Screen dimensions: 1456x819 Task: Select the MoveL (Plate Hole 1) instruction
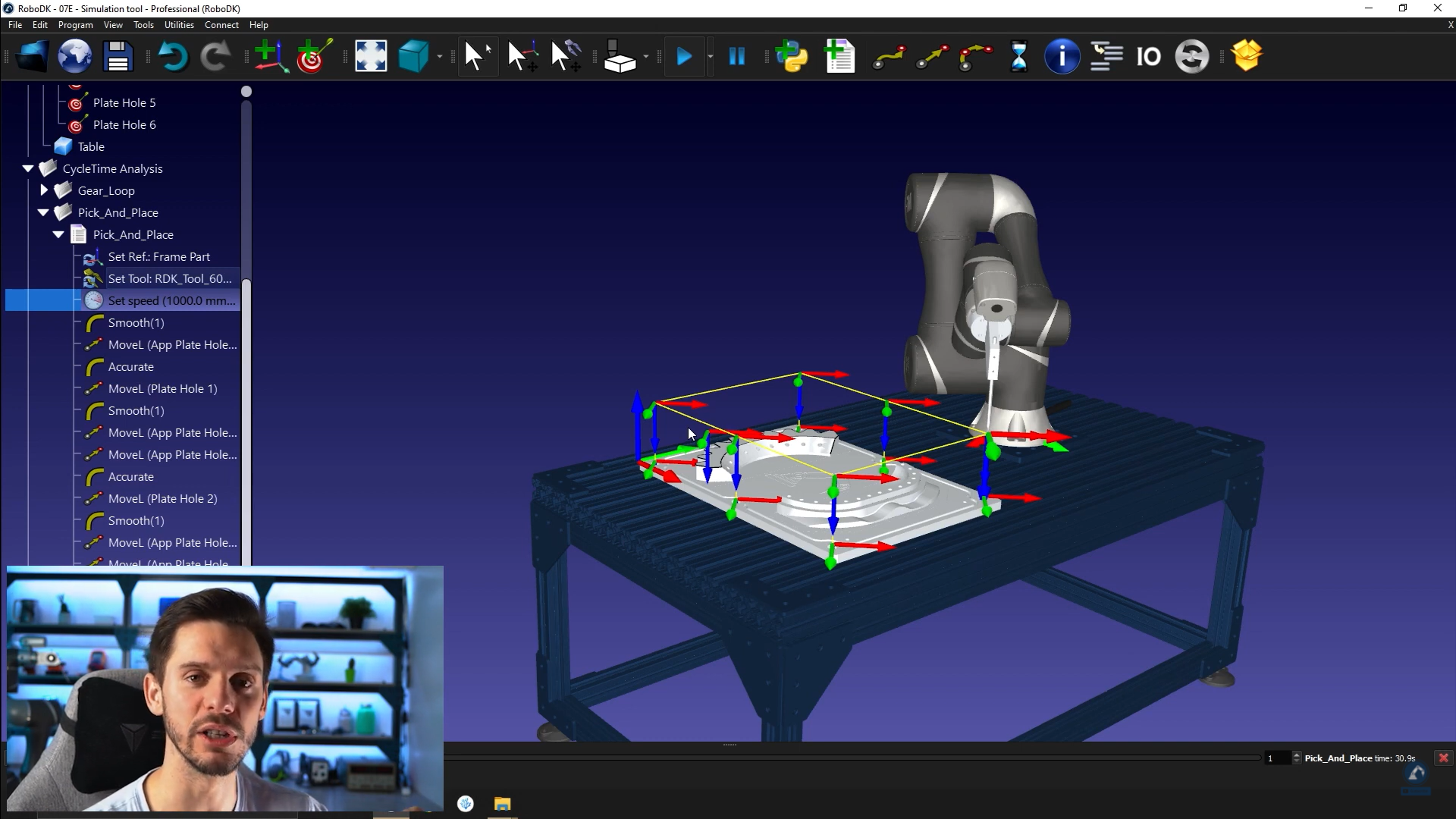(x=162, y=388)
